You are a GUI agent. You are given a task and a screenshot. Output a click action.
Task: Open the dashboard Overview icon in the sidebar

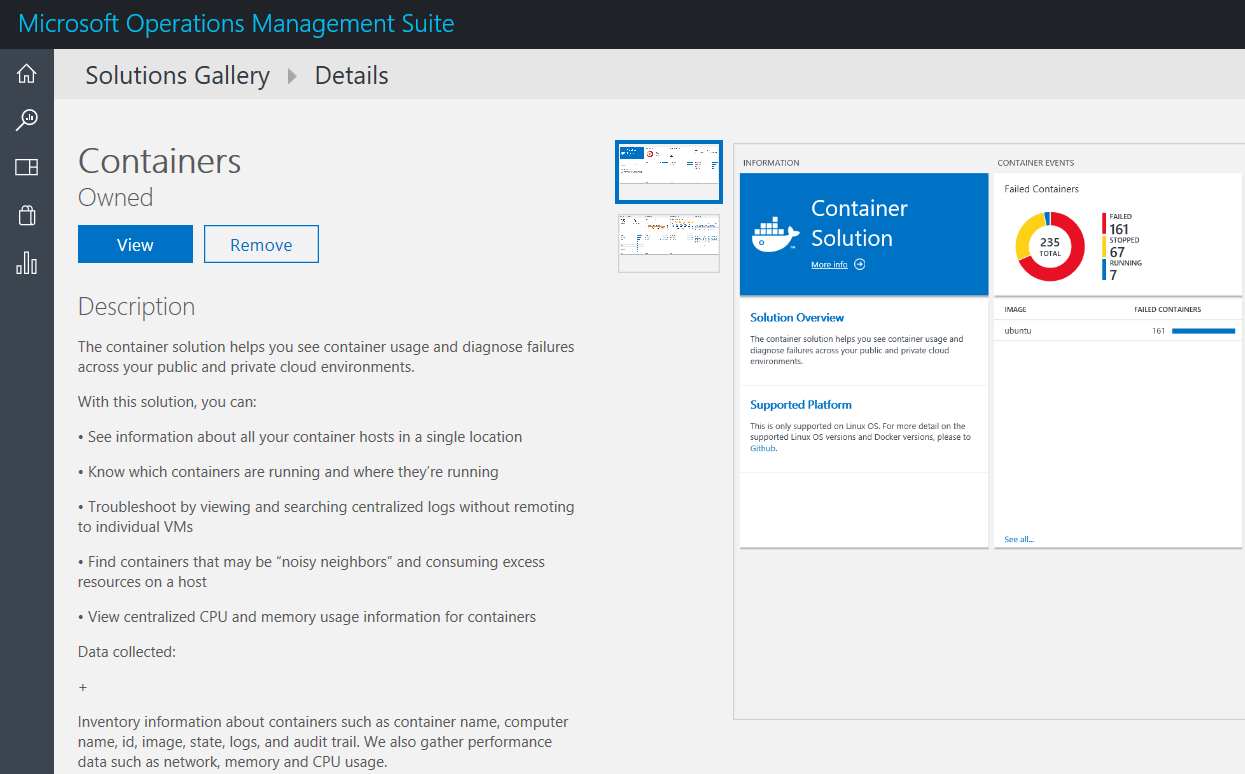pyautogui.click(x=26, y=166)
